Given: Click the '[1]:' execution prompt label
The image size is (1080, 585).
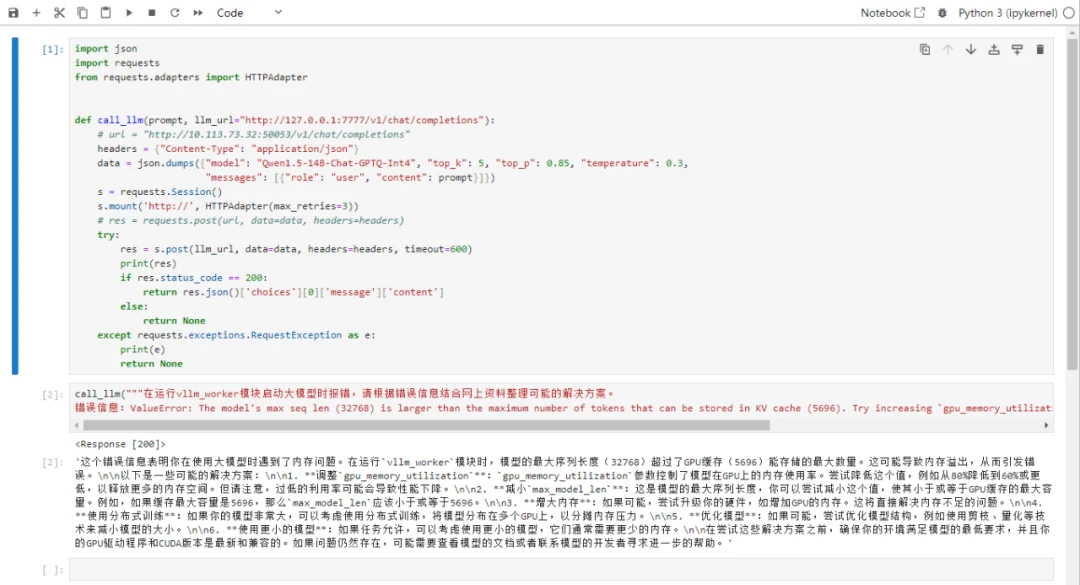Looking at the screenshot, I should (52, 50).
